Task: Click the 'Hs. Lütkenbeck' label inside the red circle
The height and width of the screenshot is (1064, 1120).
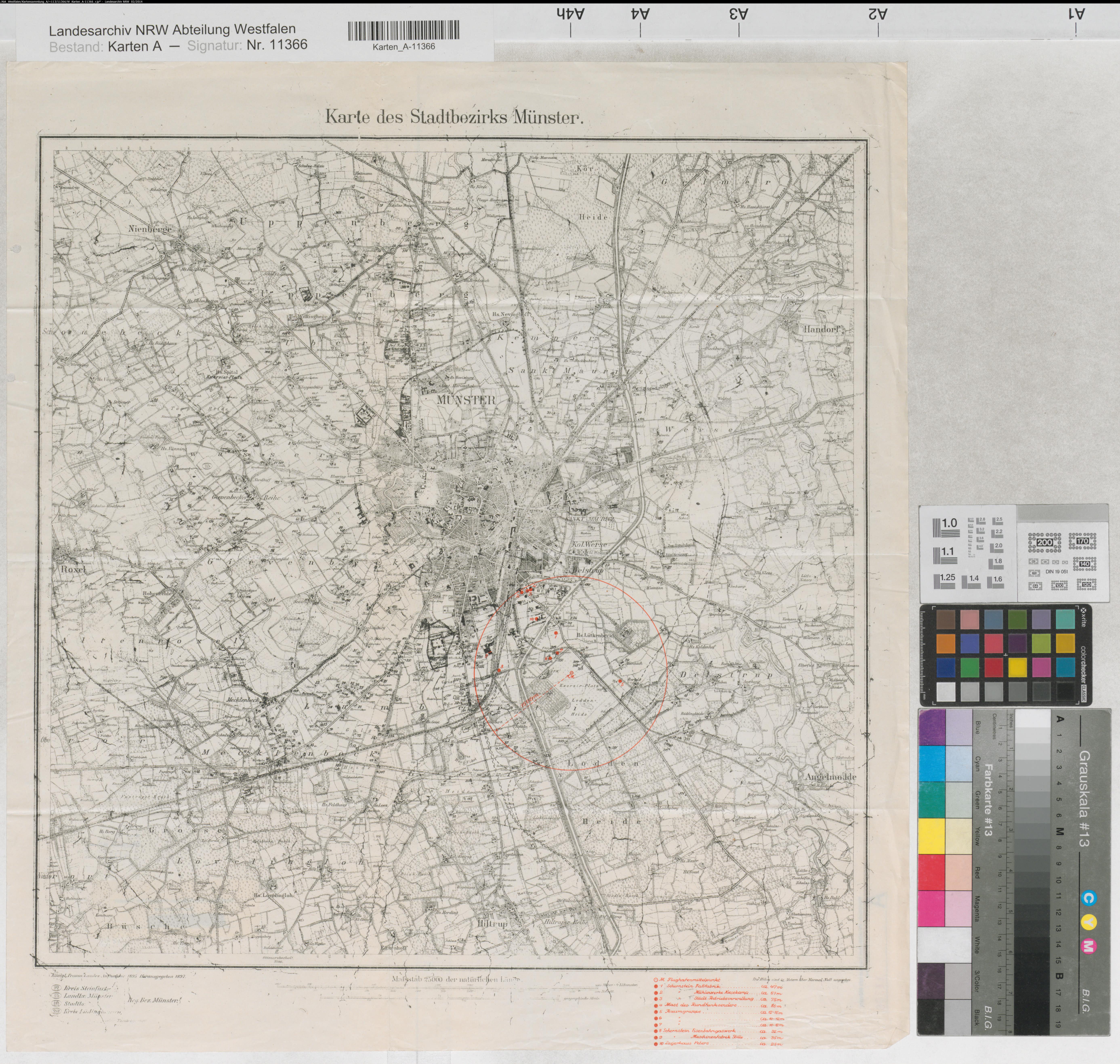Action: coord(595,636)
